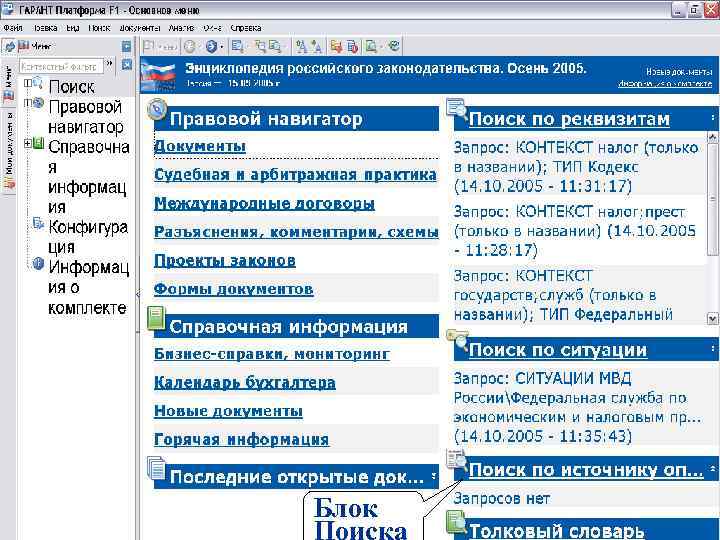Click the compass icon of Правовой навигатор
This screenshot has width=720, height=540.
coord(157,109)
